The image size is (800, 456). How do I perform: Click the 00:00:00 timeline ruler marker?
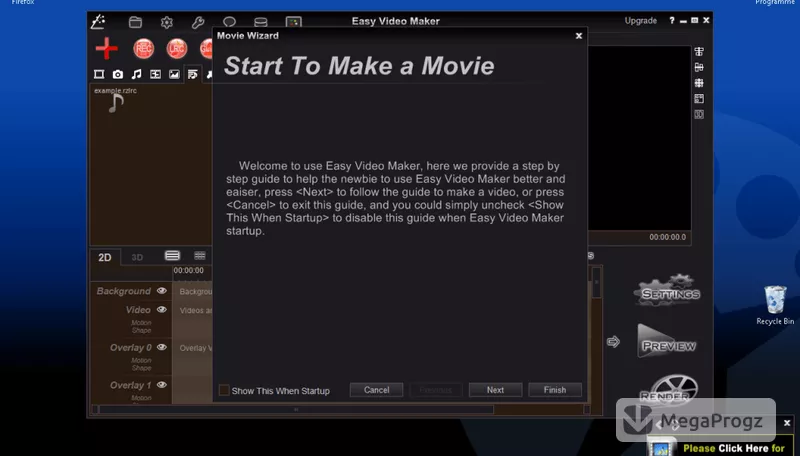188,270
